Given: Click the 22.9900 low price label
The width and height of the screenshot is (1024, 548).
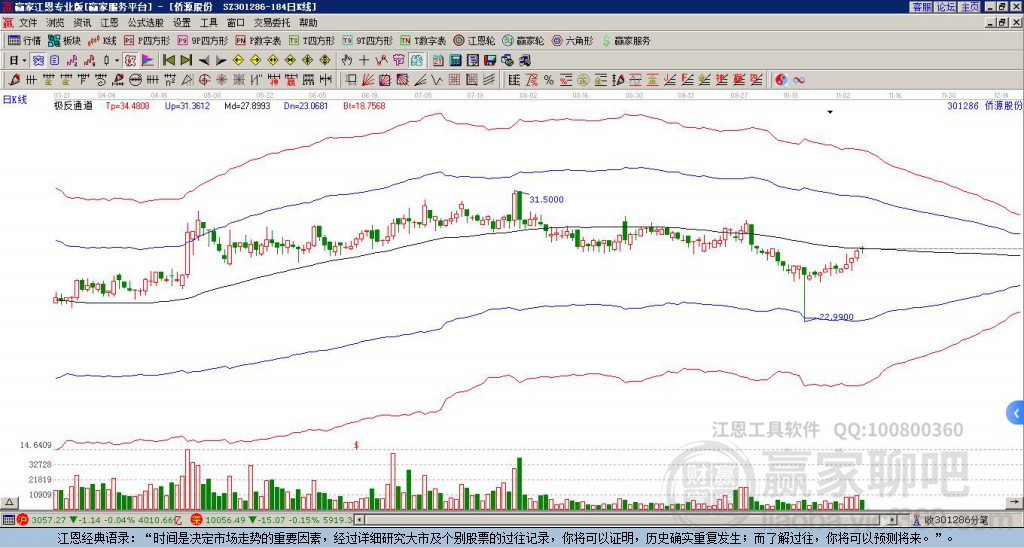Looking at the screenshot, I should point(836,317).
